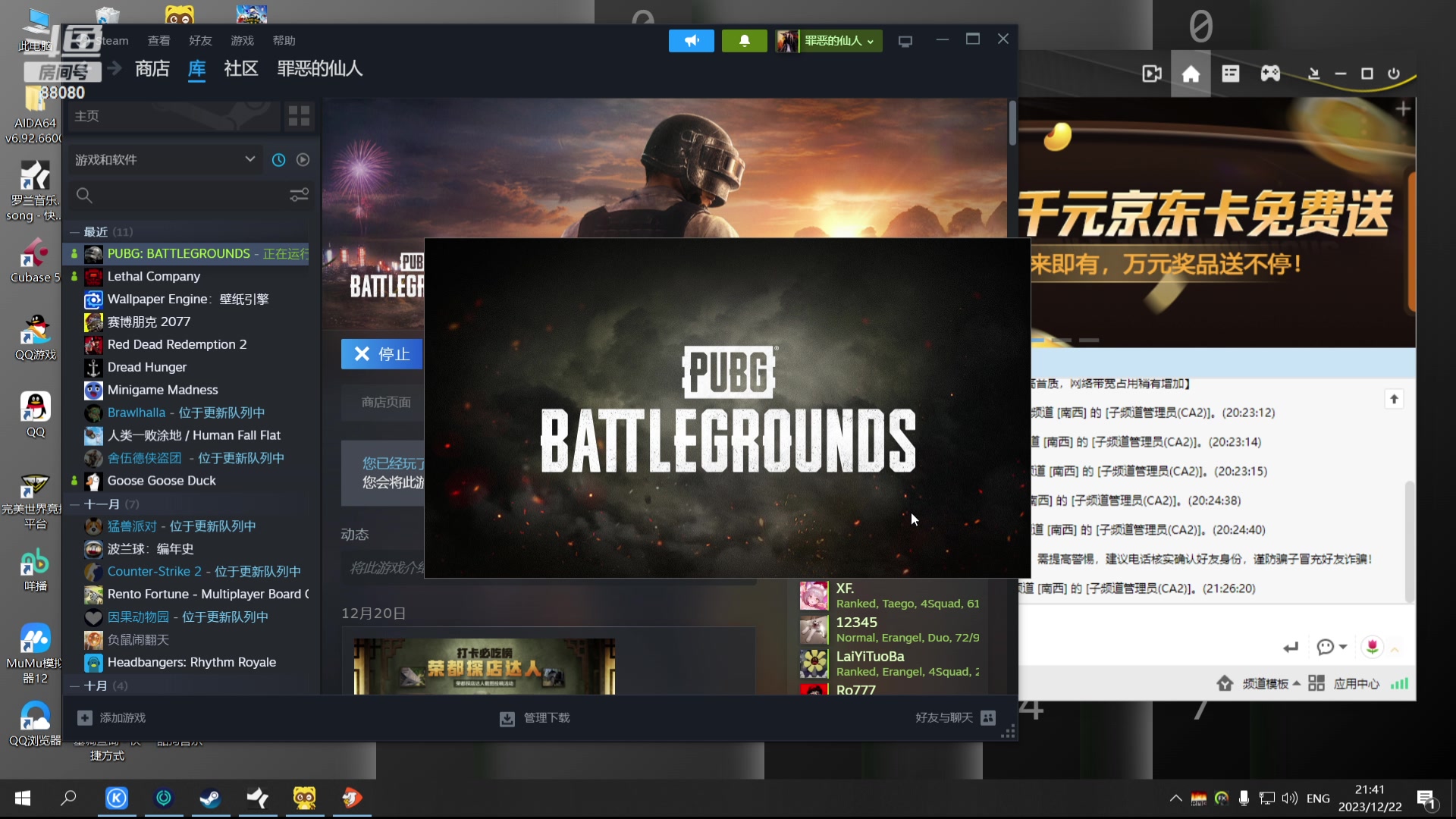Screen dimensions: 1456x819
Task: Open the 好友 menu
Action: click(200, 41)
